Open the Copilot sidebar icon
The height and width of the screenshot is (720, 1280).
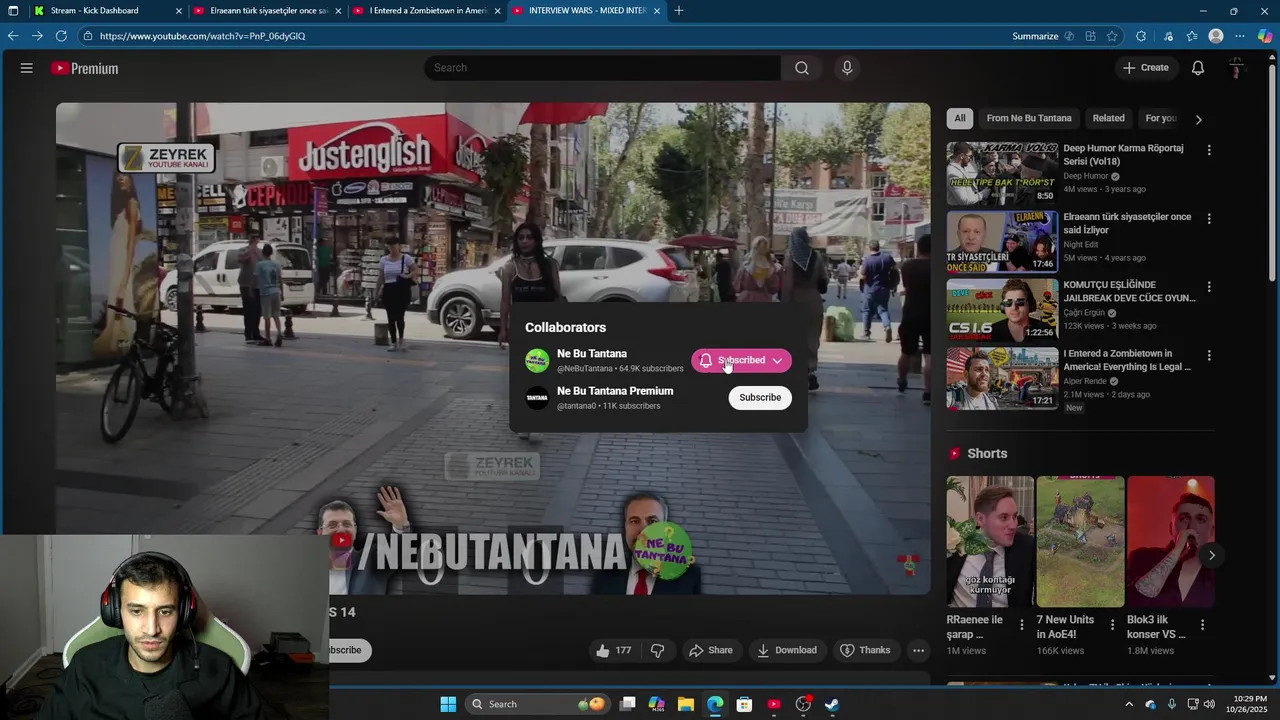1265,36
